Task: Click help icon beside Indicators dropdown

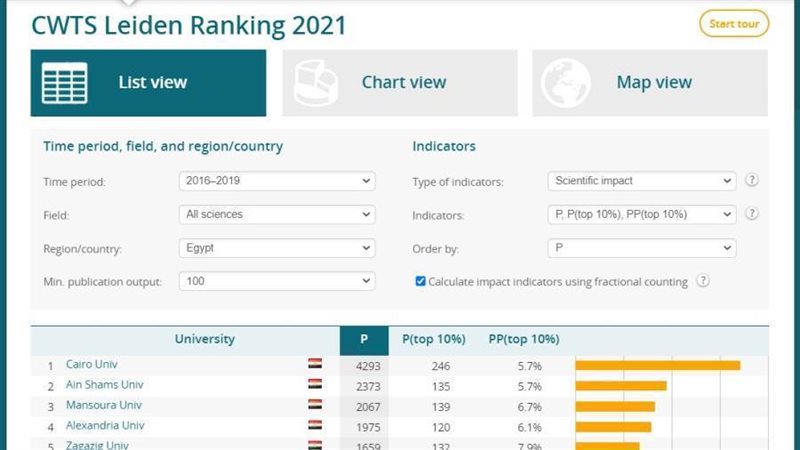Action: (x=752, y=214)
